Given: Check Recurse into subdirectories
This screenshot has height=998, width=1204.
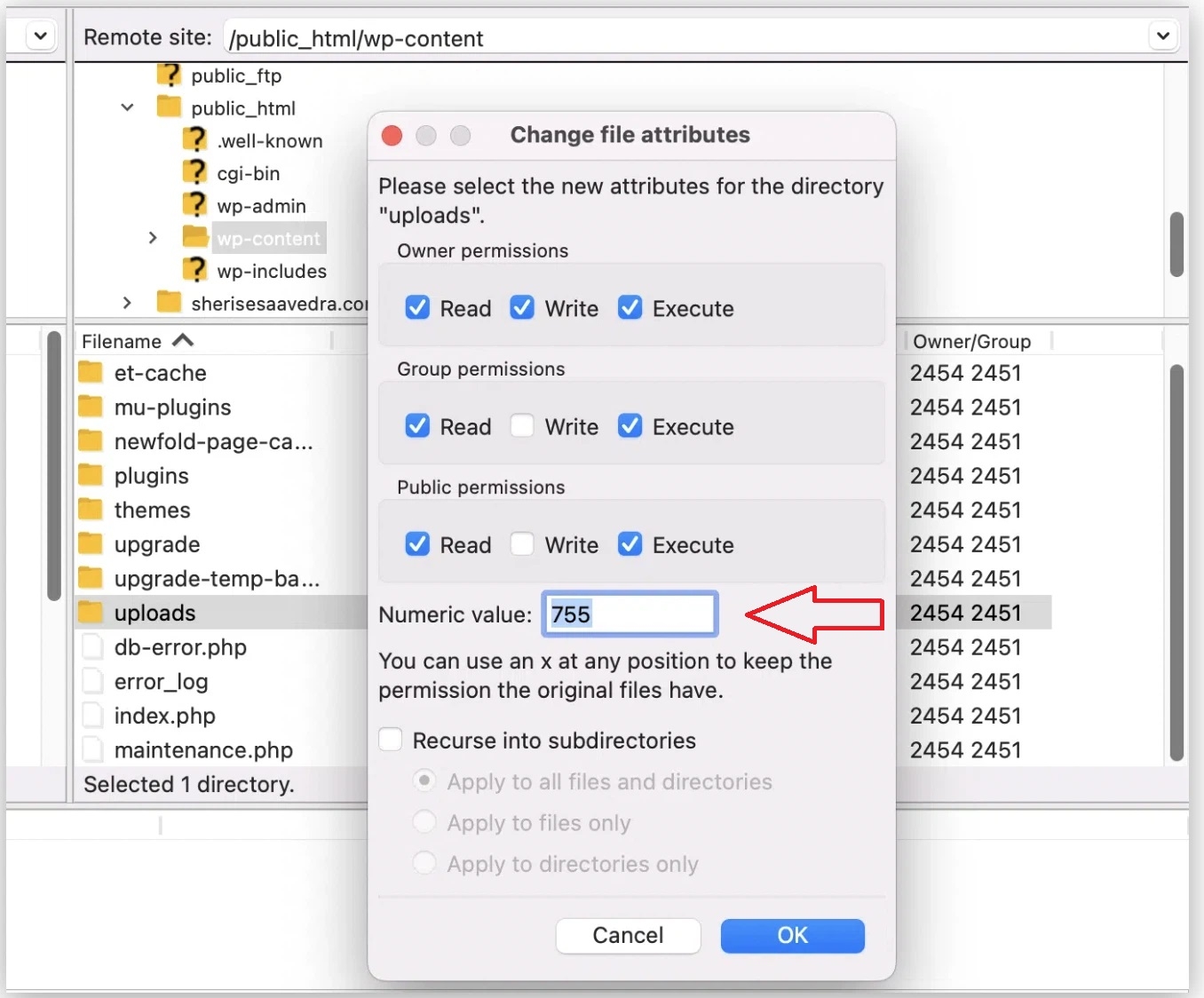Looking at the screenshot, I should point(390,739).
